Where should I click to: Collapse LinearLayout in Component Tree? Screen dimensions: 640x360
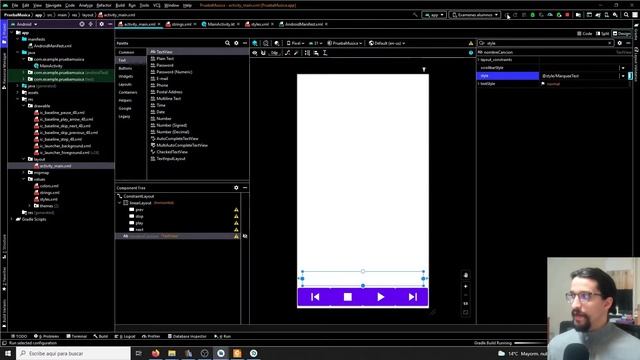click(120, 203)
